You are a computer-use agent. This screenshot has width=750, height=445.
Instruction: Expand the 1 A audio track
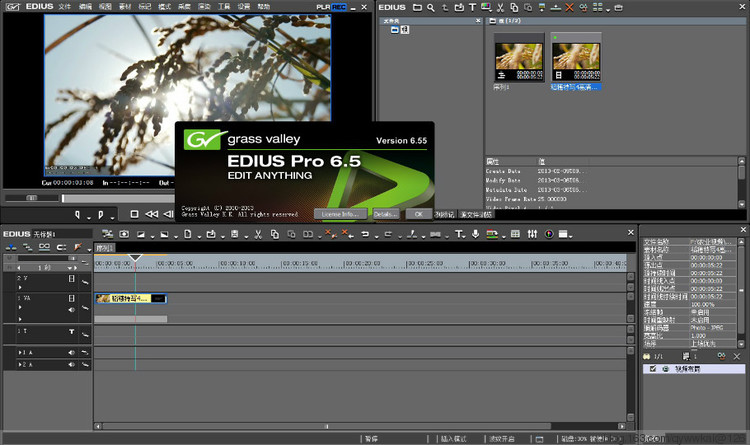[19, 353]
